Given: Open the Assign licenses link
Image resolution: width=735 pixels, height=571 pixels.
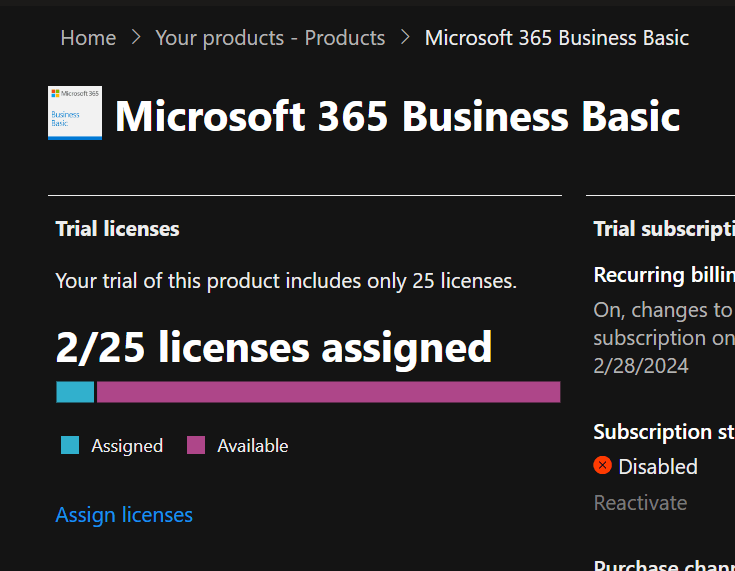Looking at the screenshot, I should click(124, 515).
